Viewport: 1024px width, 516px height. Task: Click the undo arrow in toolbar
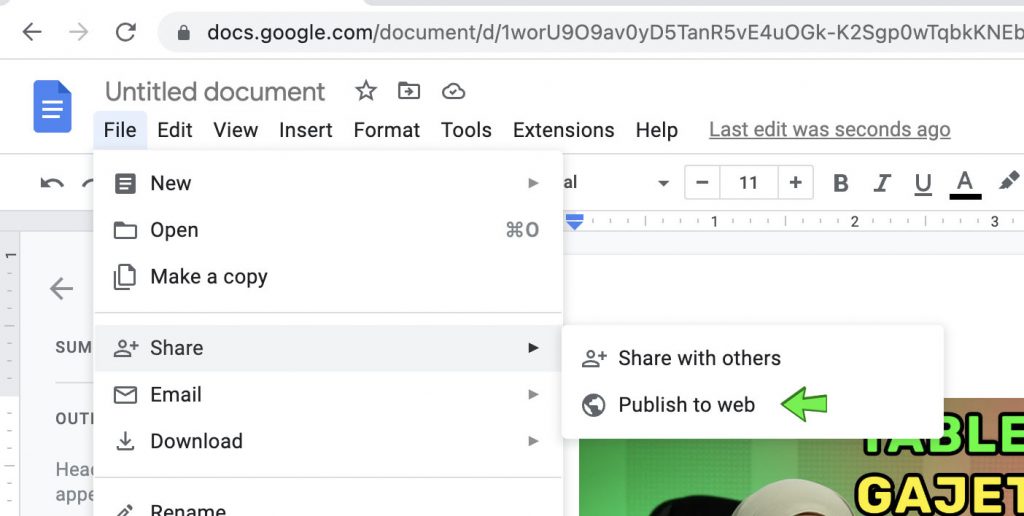(52, 183)
